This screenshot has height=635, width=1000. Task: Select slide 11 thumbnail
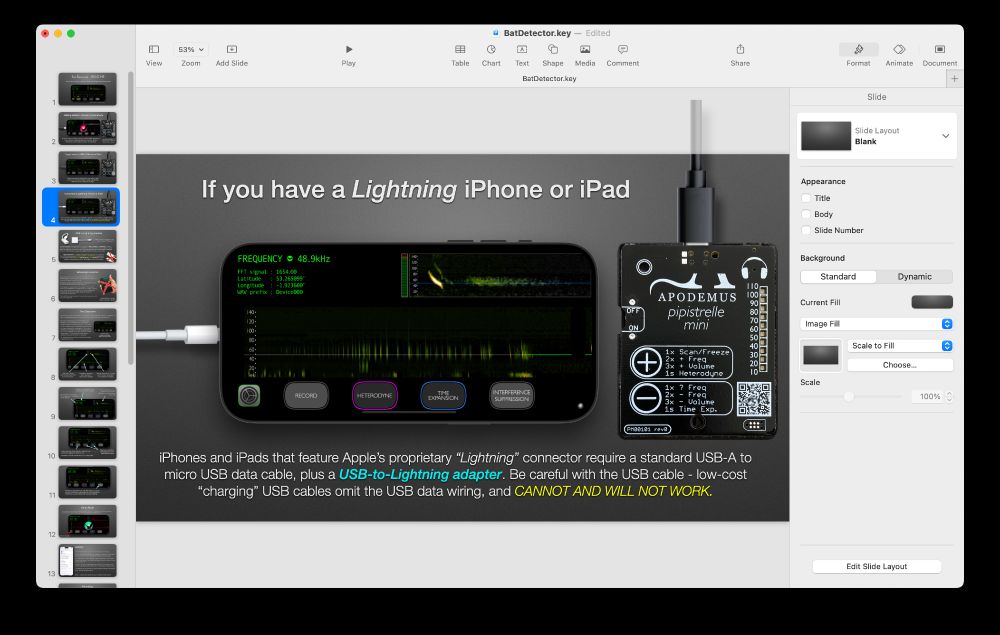pos(87,481)
